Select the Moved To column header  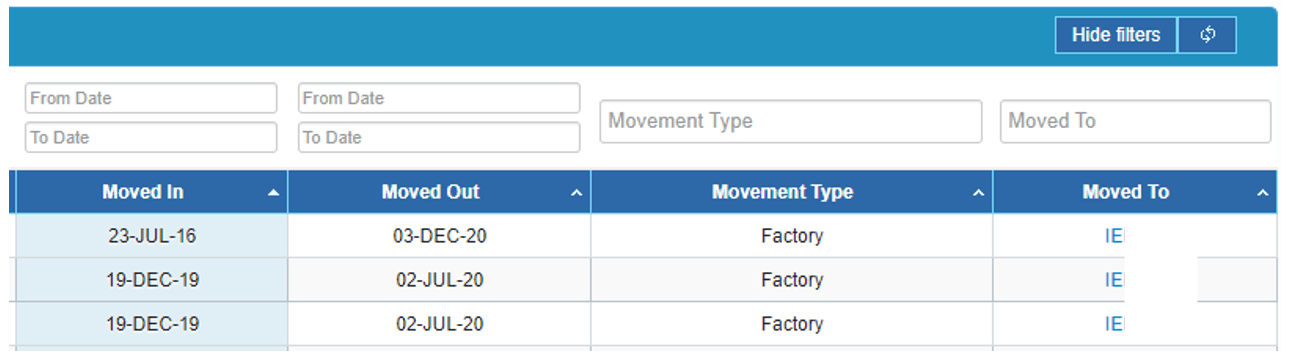point(1135,192)
